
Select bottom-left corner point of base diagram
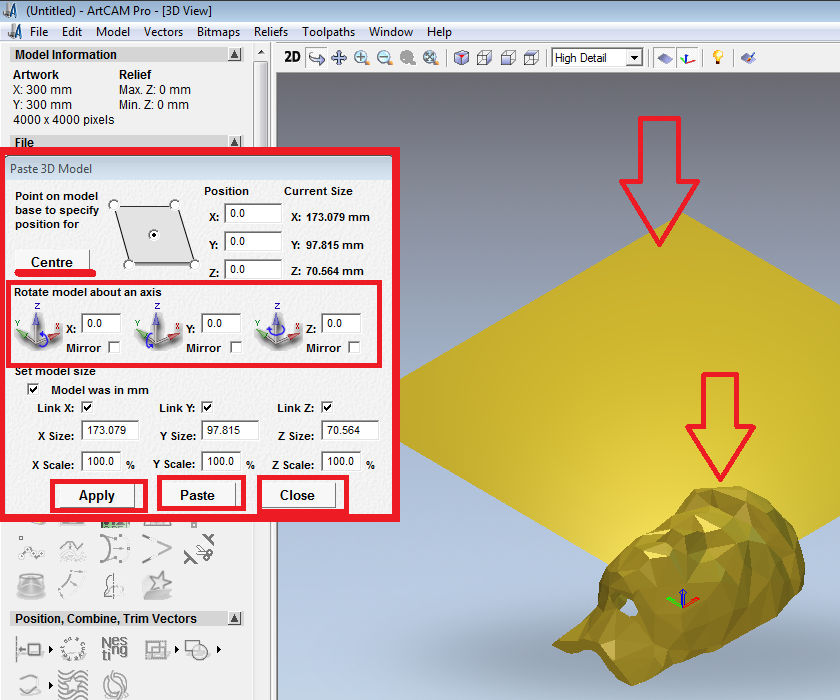(129, 264)
